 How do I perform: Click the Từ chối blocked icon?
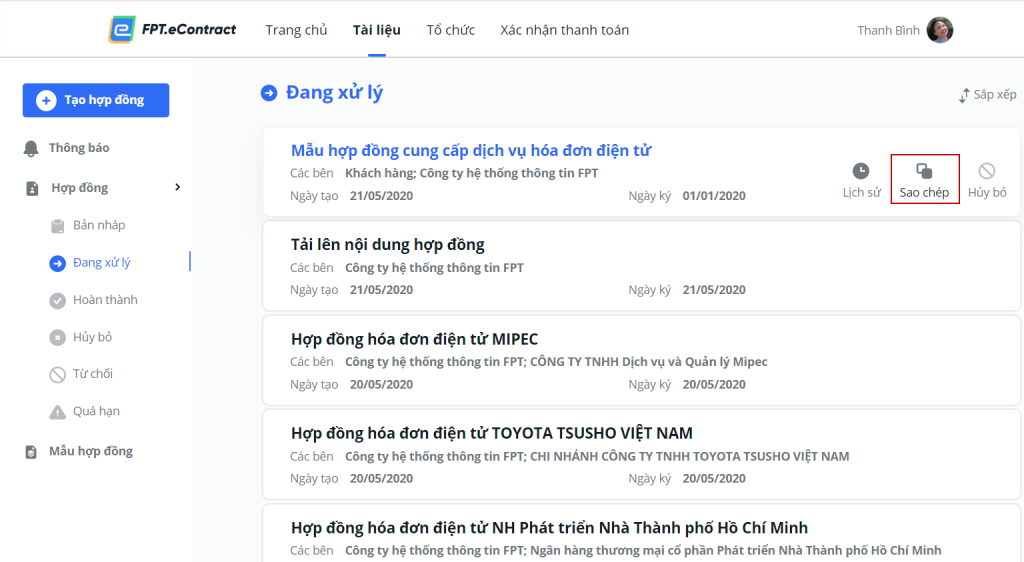pos(57,375)
